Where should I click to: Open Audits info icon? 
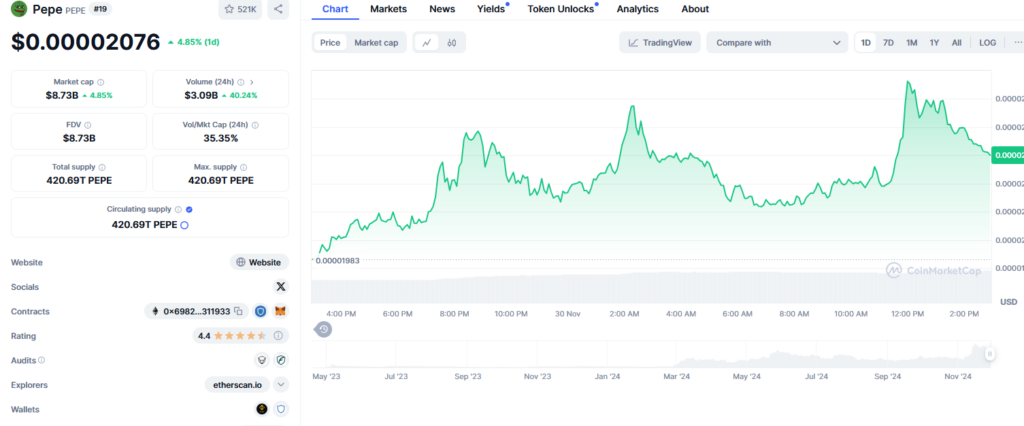point(42,360)
